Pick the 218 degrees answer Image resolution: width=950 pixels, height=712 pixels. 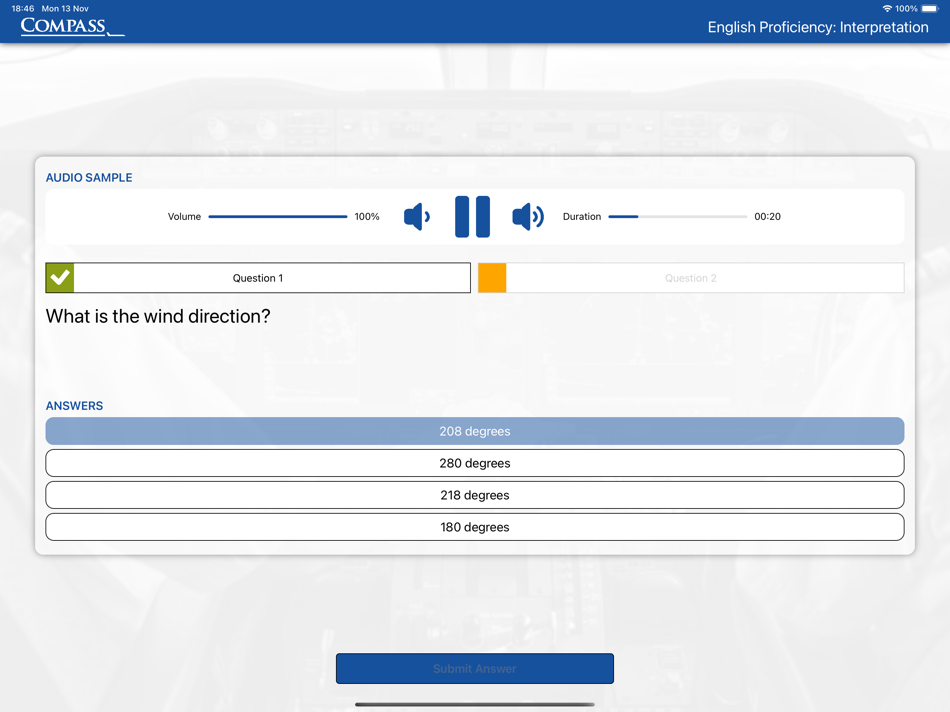click(475, 495)
